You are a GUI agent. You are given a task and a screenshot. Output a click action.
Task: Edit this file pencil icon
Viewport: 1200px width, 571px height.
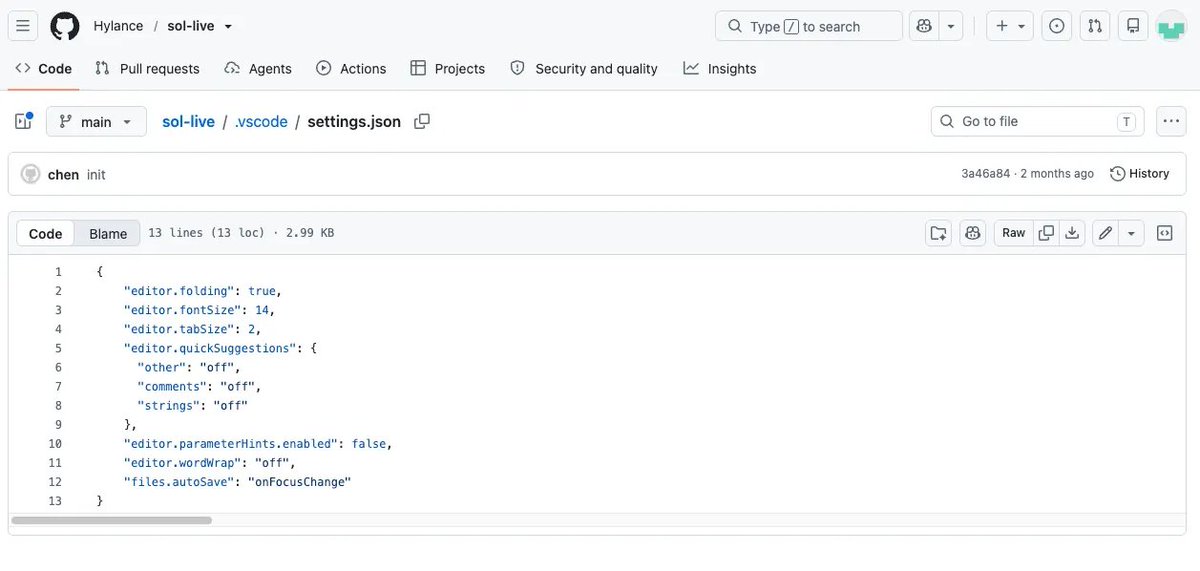[x=1105, y=233]
